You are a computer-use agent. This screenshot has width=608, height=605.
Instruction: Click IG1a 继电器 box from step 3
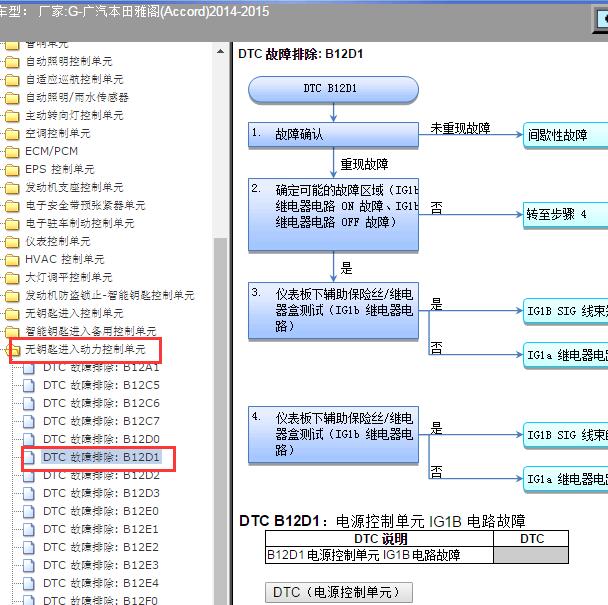pyautogui.click(x=566, y=355)
